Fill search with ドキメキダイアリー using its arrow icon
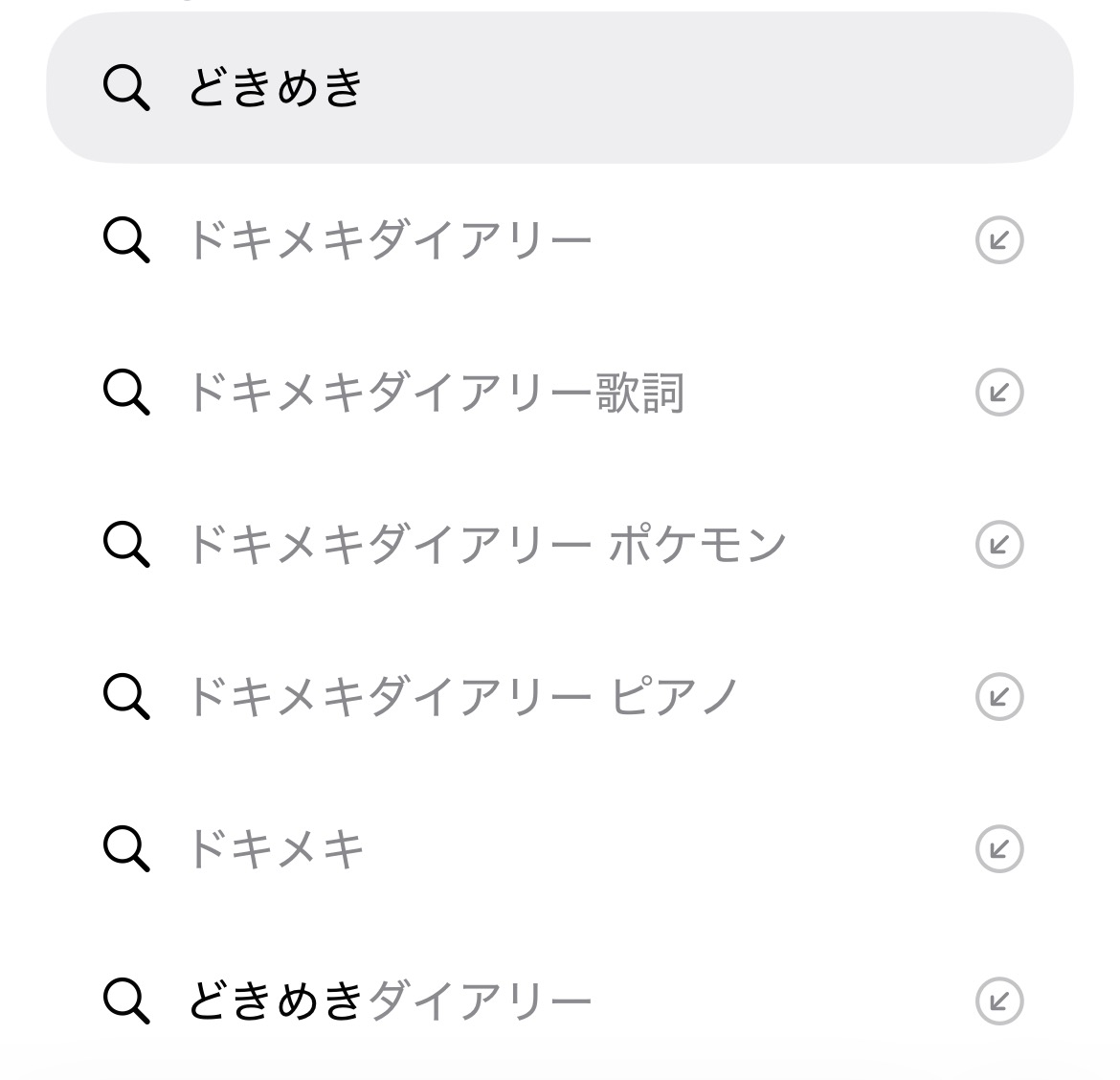1120x1080 pixels. coord(998,240)
